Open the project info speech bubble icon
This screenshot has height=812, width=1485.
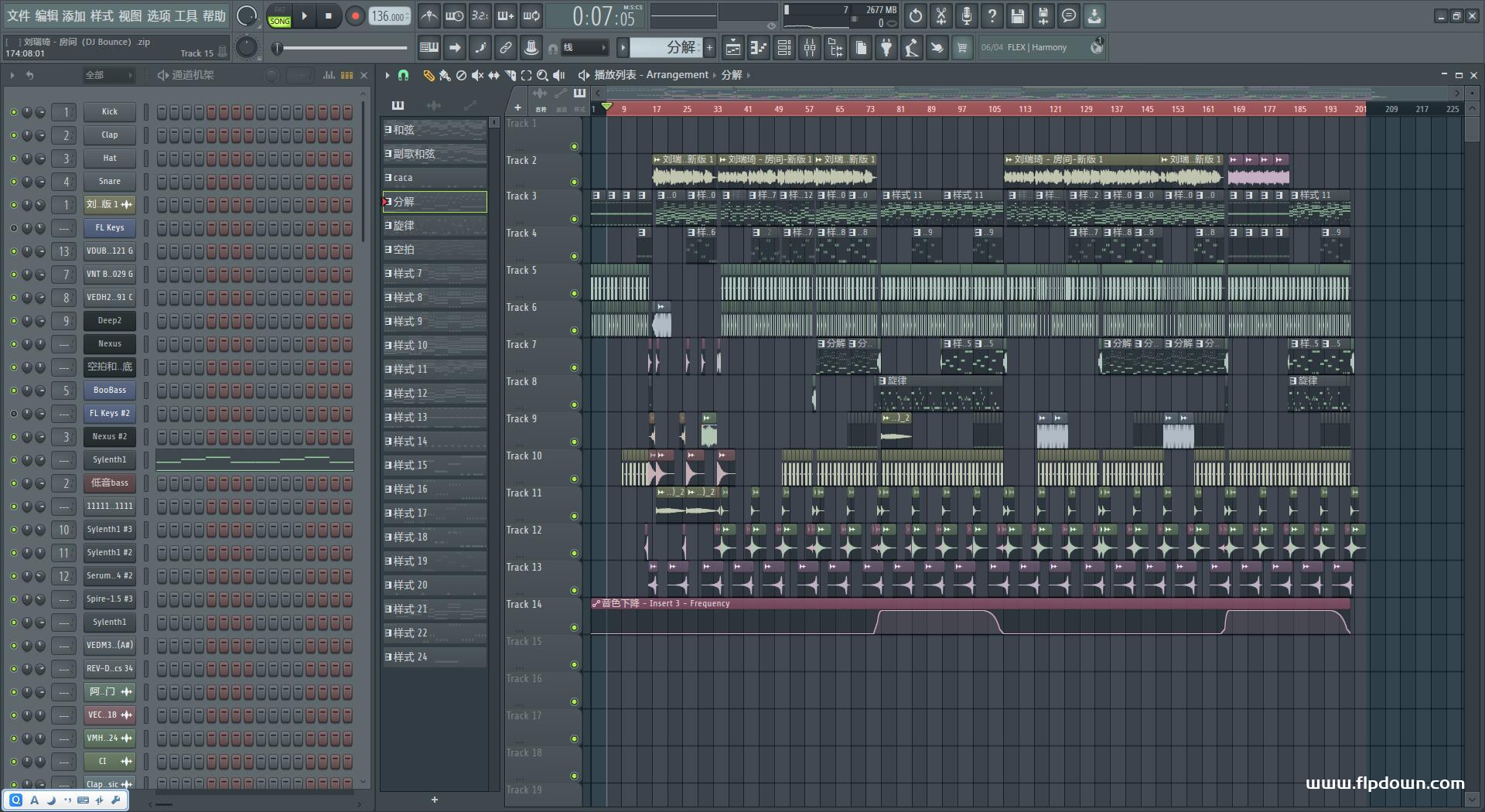(x=1069, y=15)
